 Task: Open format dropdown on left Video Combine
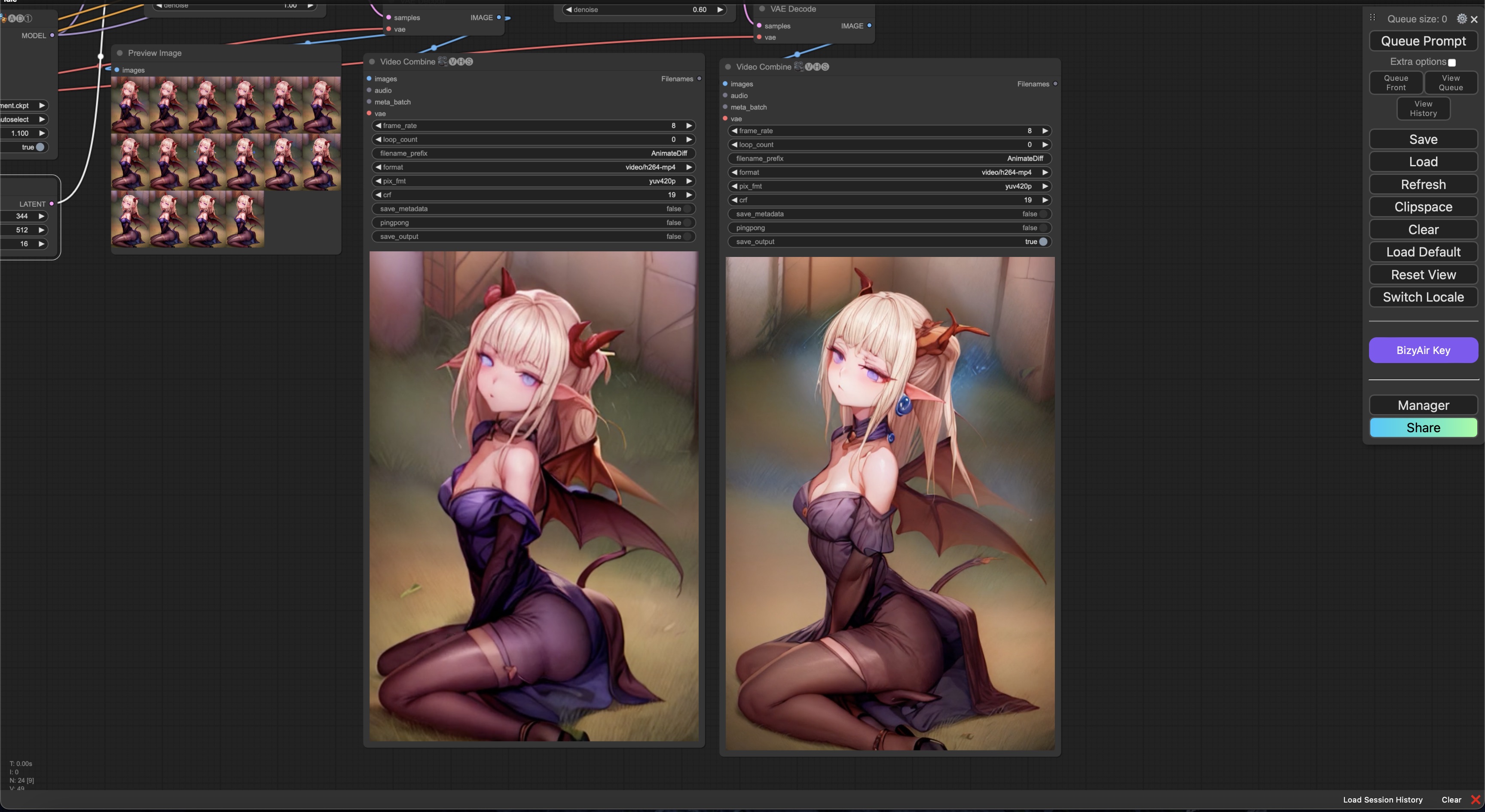tap(534, 167)
